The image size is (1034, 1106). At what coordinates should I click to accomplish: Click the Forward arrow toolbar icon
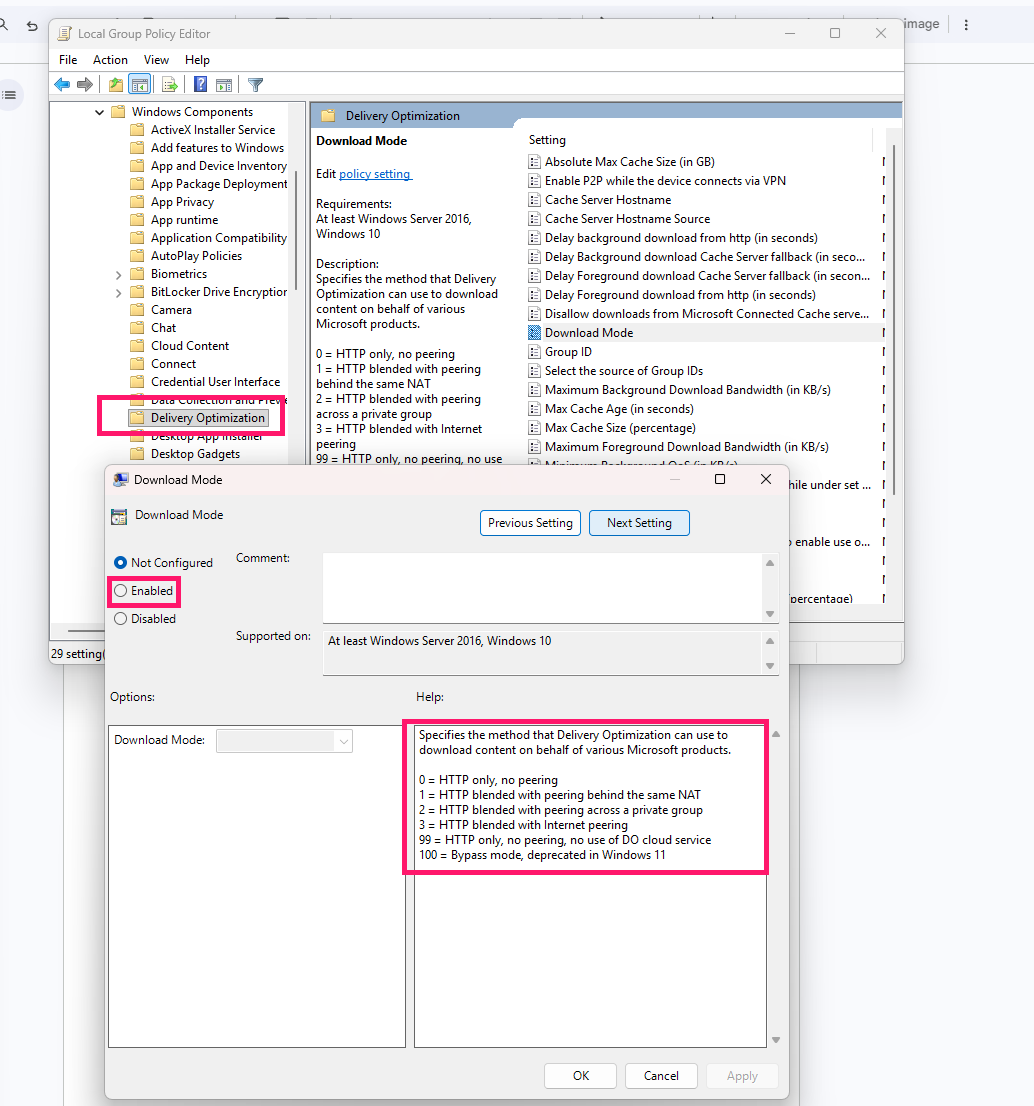click(85, 85)
